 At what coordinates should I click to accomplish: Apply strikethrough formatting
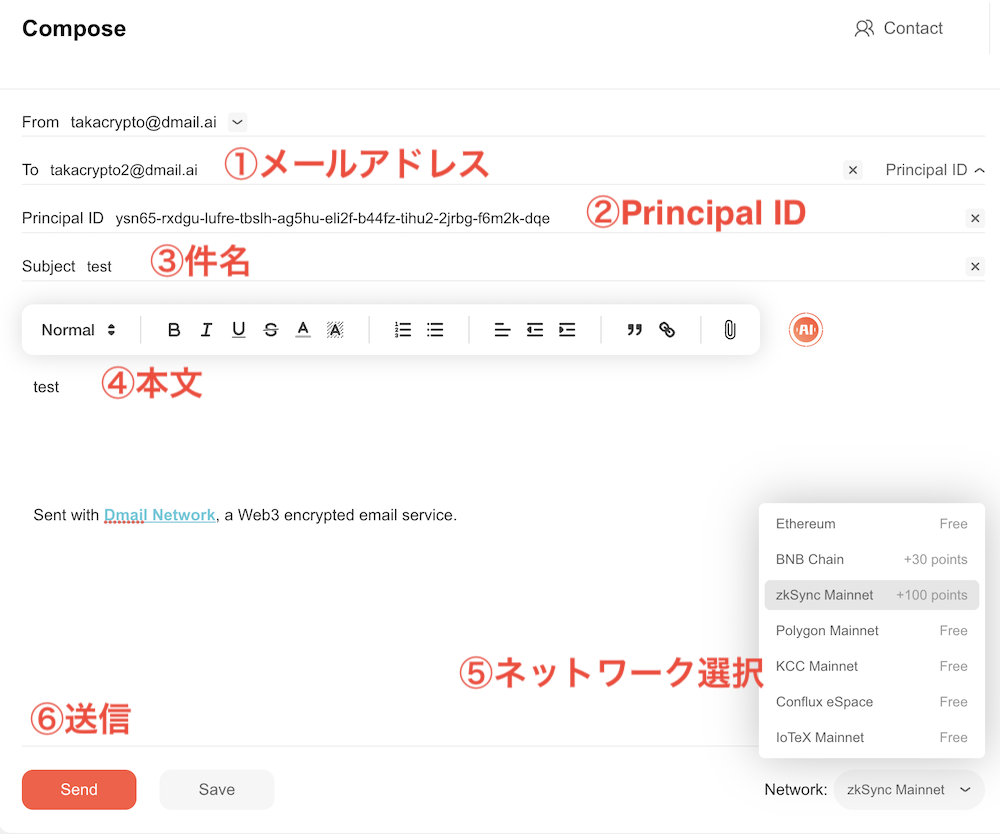[270, 329]
